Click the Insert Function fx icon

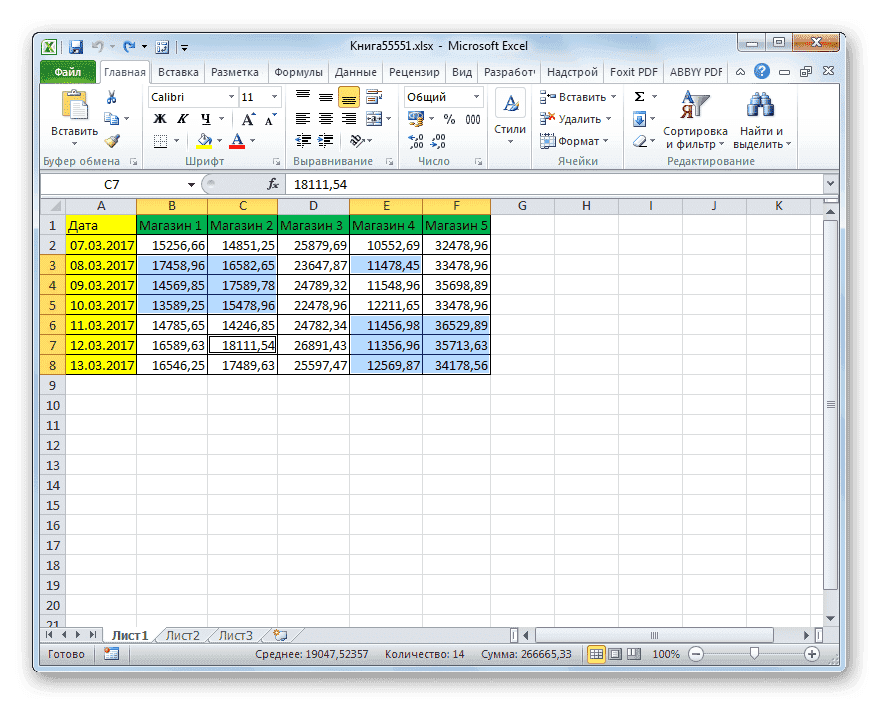[272, 184]
